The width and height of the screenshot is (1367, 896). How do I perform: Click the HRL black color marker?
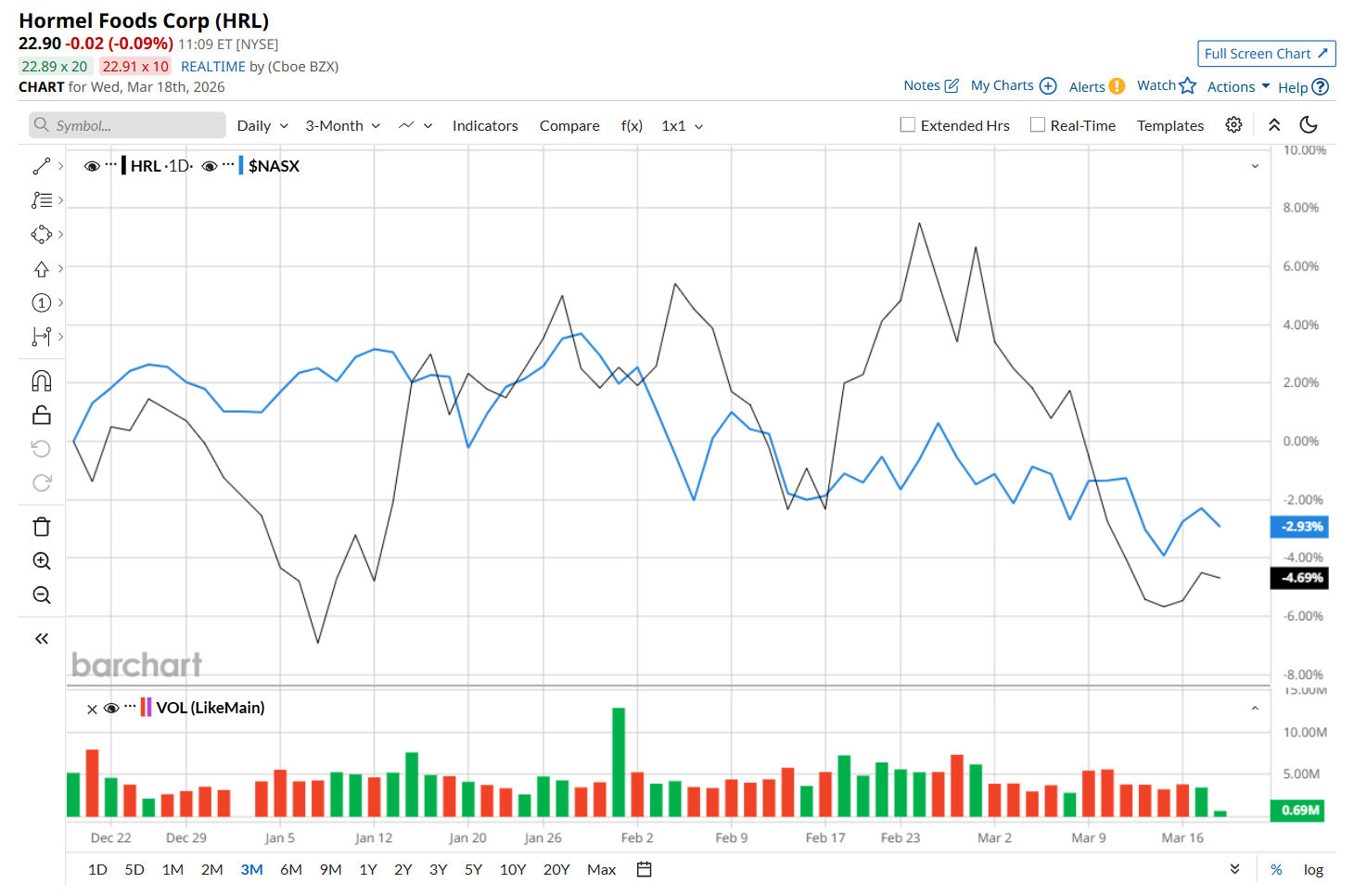pos(124,166)
